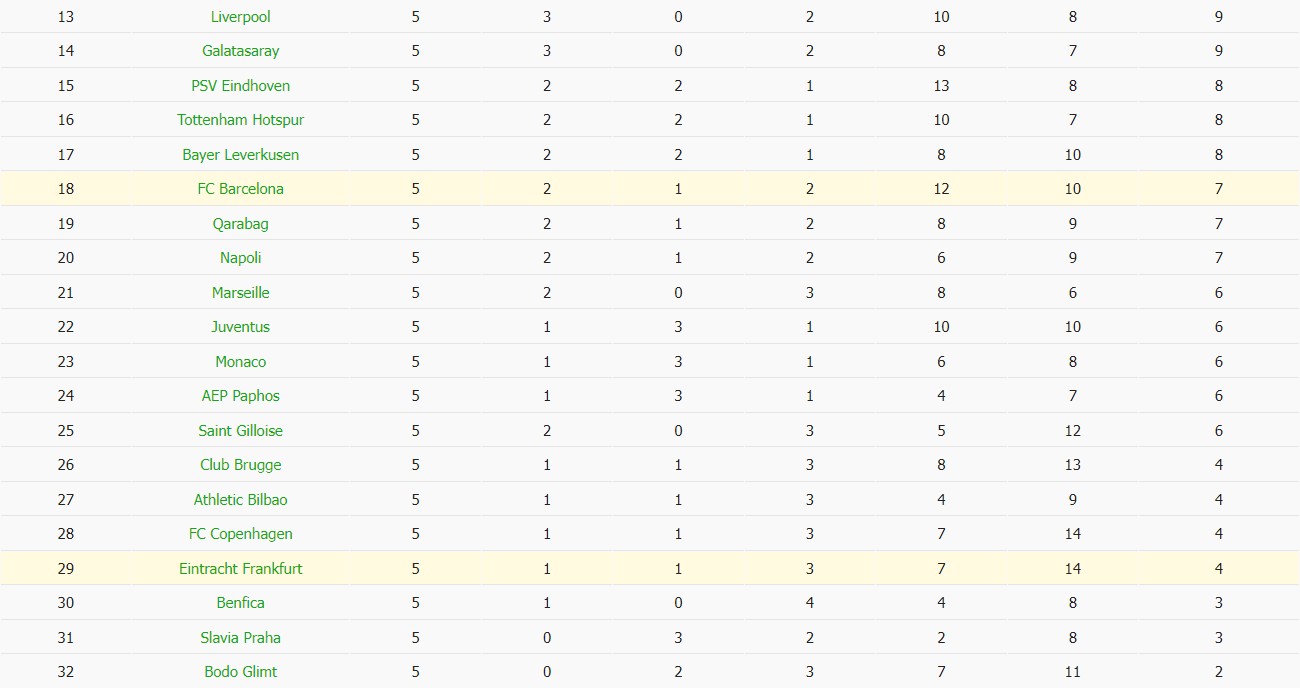This screenshot has width=1300, height=688.
Task: Go to Slavia Praha team page
Action: click(241, 638)
